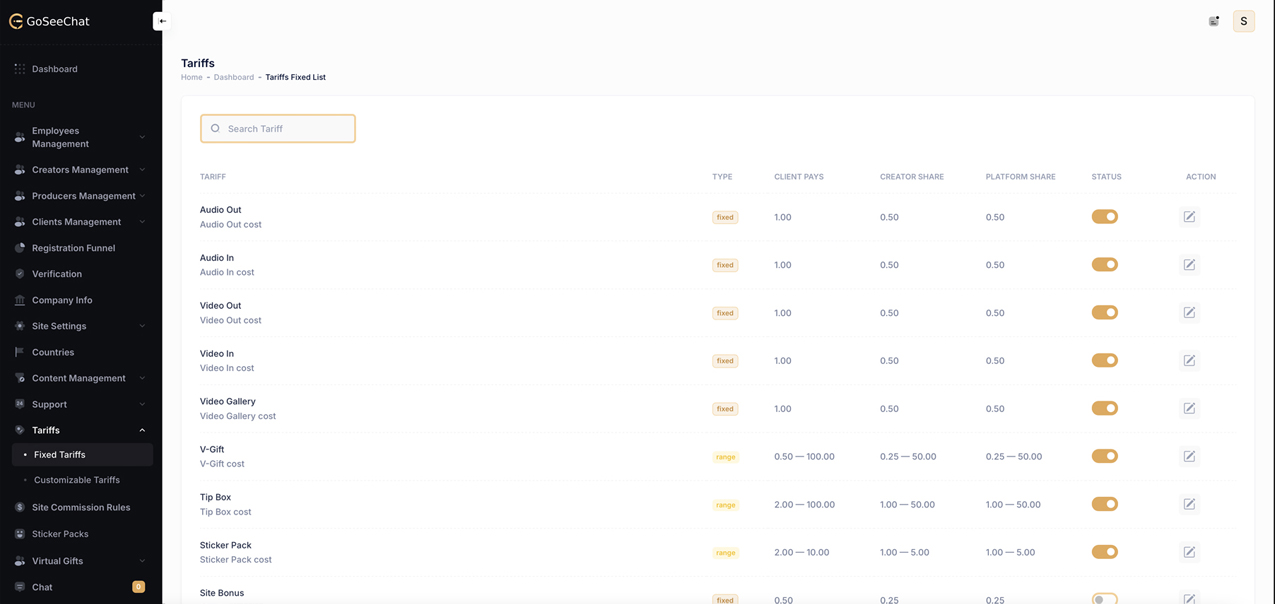Collapse the sidebar with the arrow button
Image resolution: width=1275 pixels, height=604 pixels.
162,21
